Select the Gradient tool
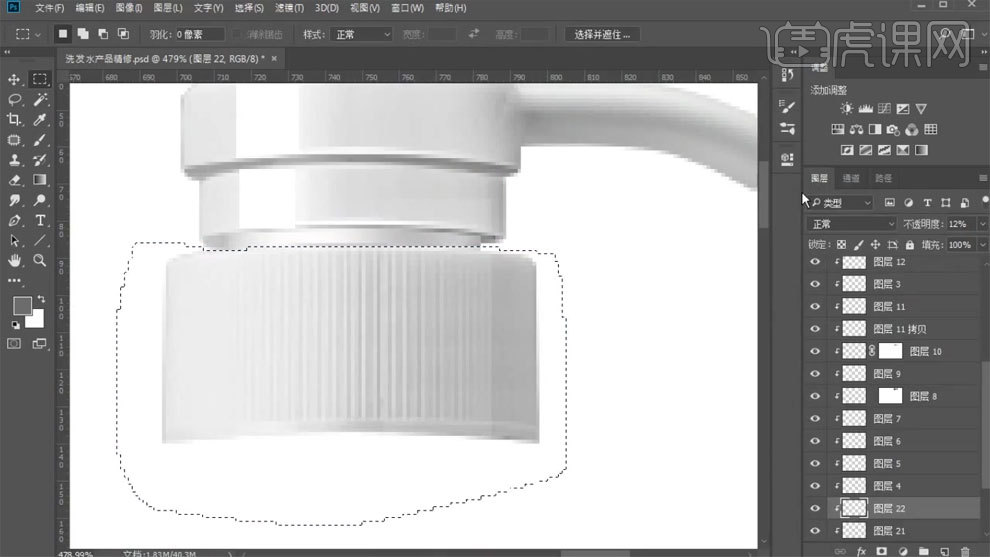This screenshot has height=557, width=990. click(40, 181)
